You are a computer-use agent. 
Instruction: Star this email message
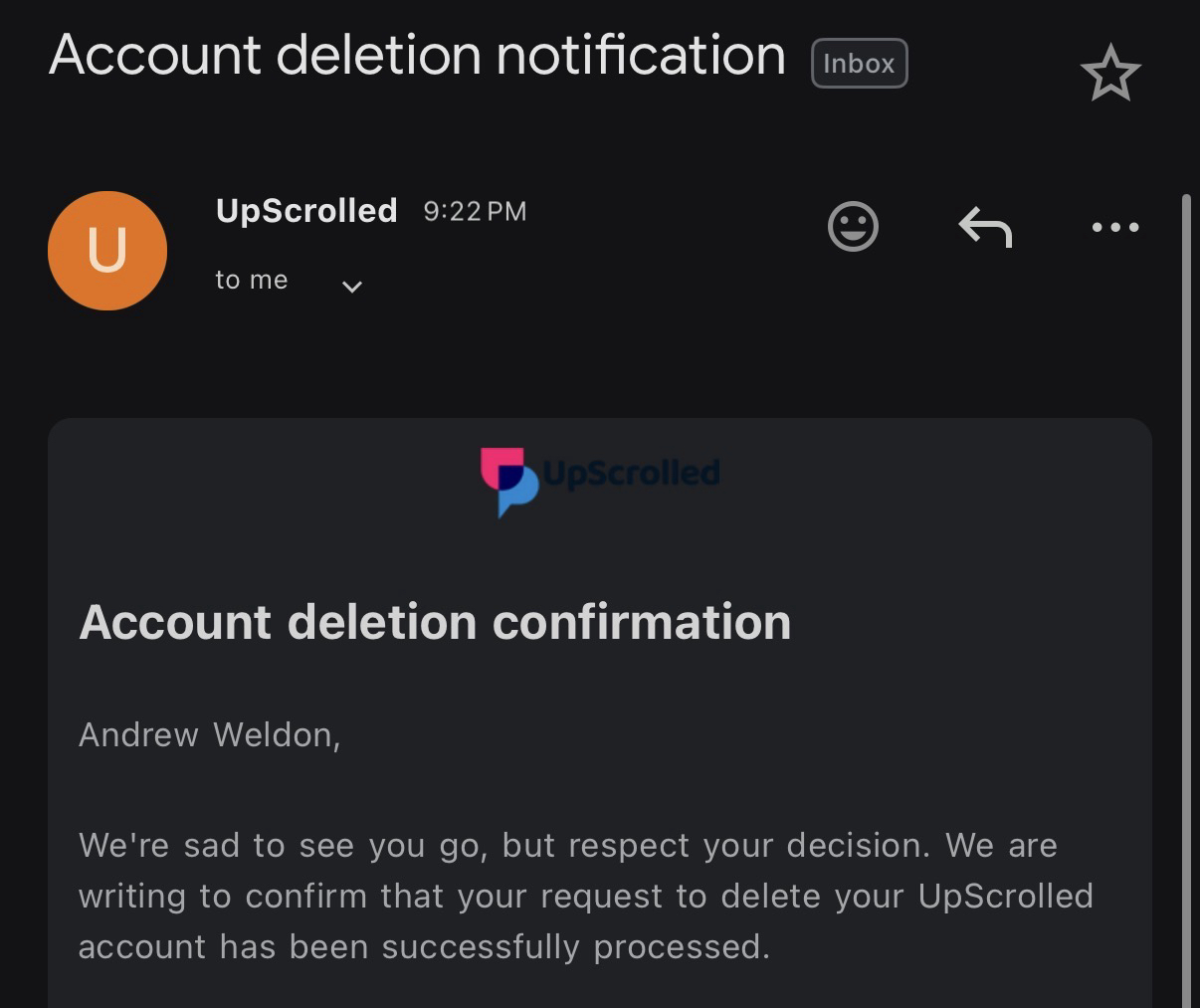(x=1109, y=74)
